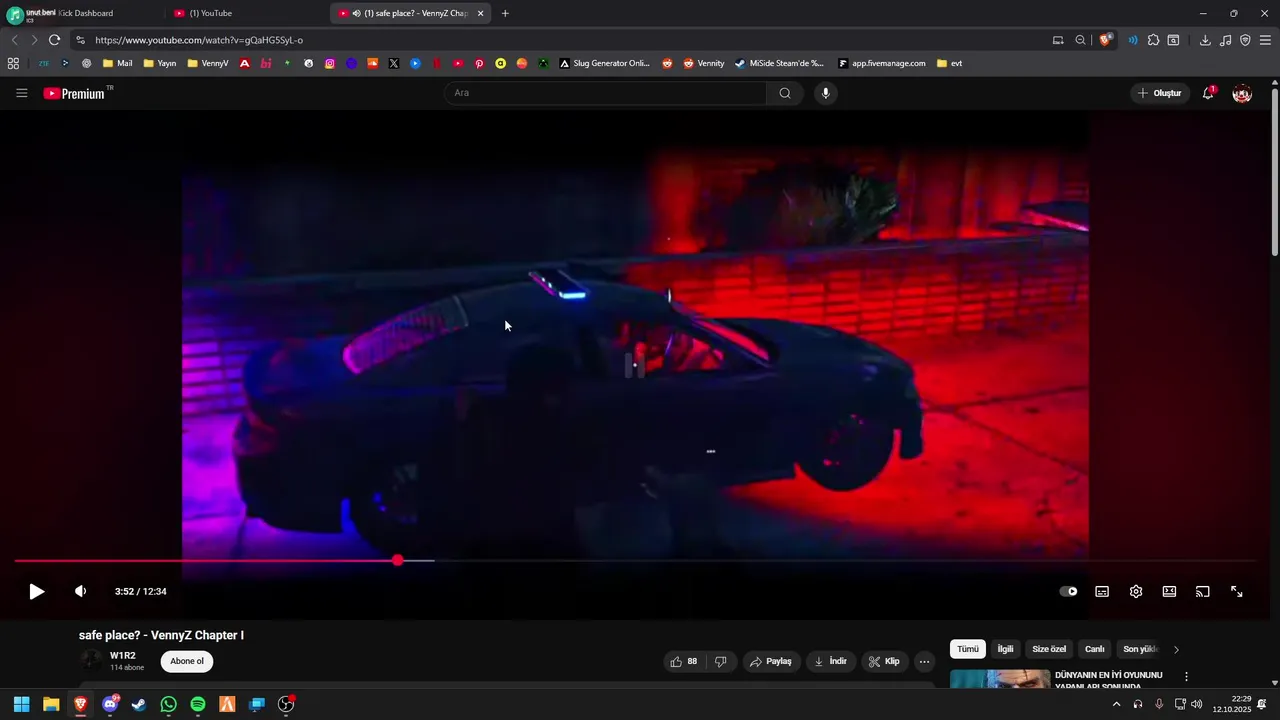Mute the video volume speaker icon
This screenshot has width=1280, height=720.
click(81, 591)
